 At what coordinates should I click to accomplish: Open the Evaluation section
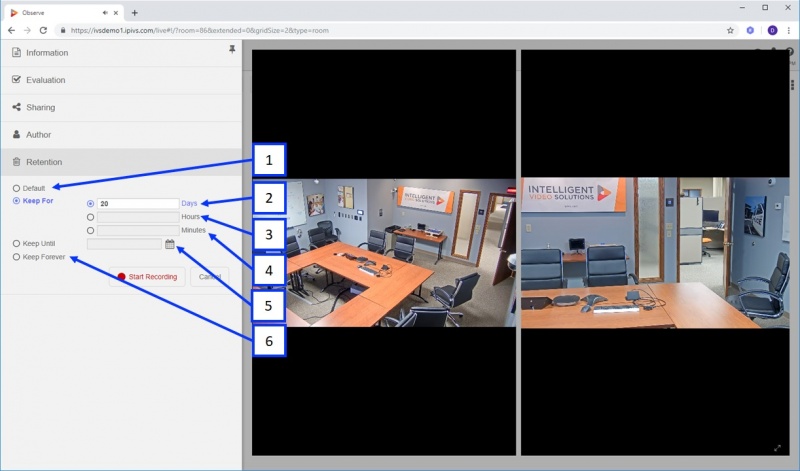tap(121, 80)
